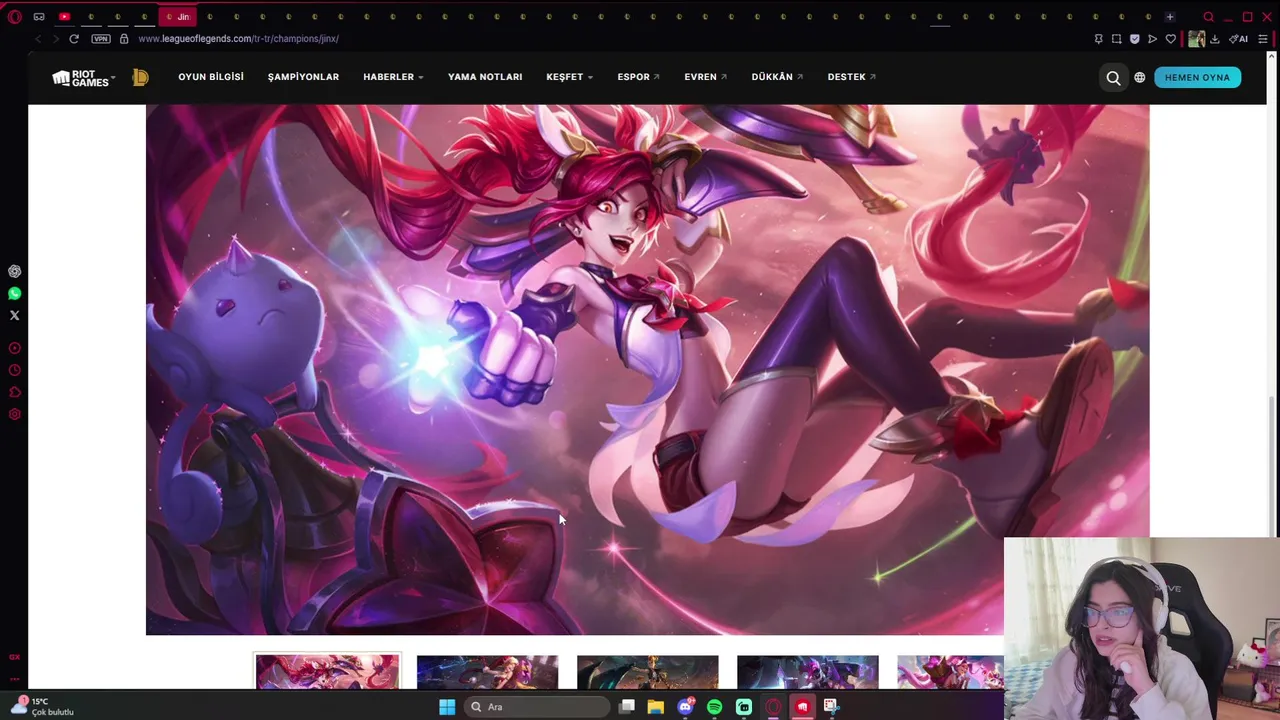The image size is (1280, 720).
Task: Open the EVREN external link
Action: coord(705,77)
